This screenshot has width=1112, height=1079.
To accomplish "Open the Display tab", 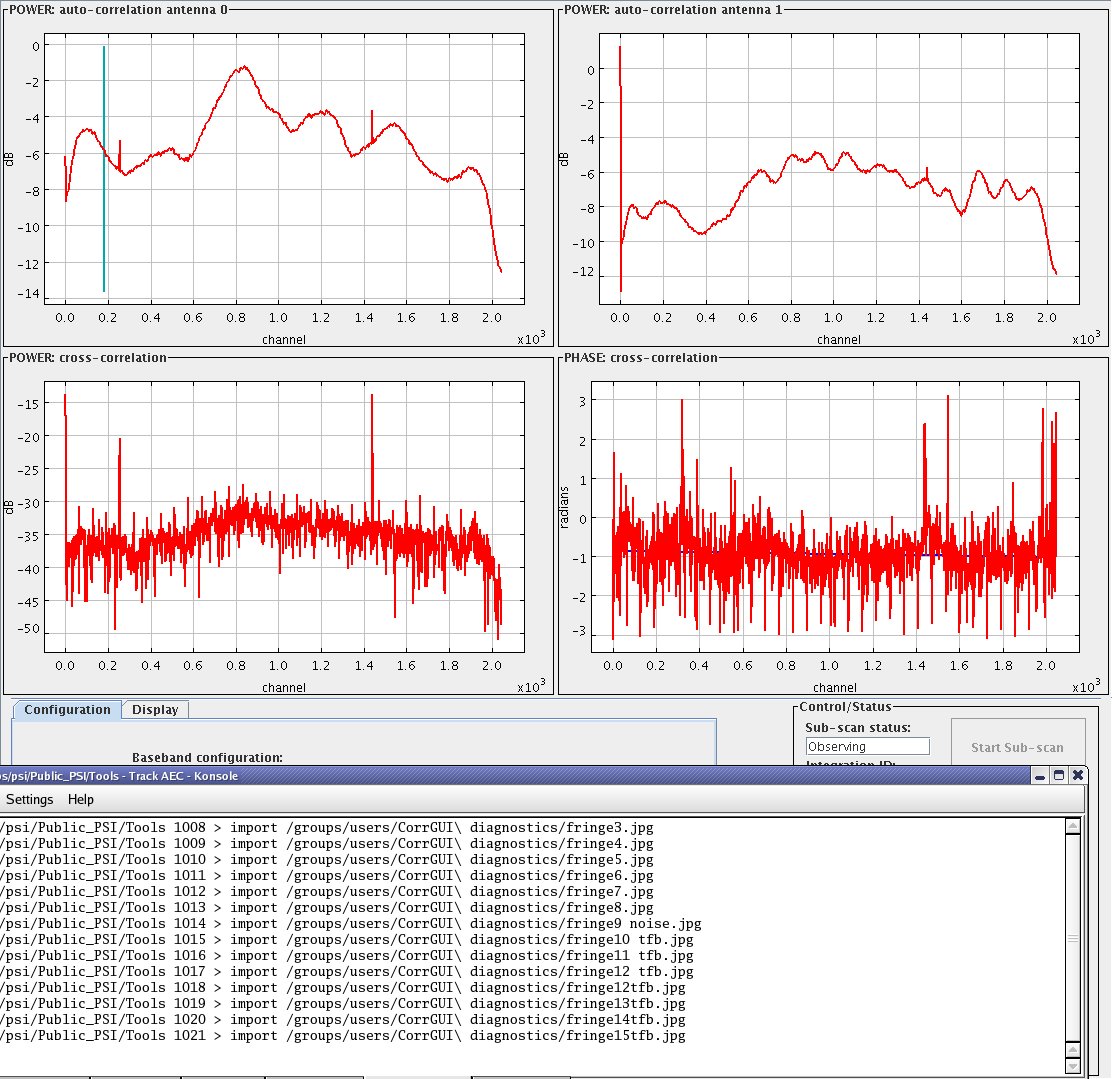I will click(x=155, y=709).
